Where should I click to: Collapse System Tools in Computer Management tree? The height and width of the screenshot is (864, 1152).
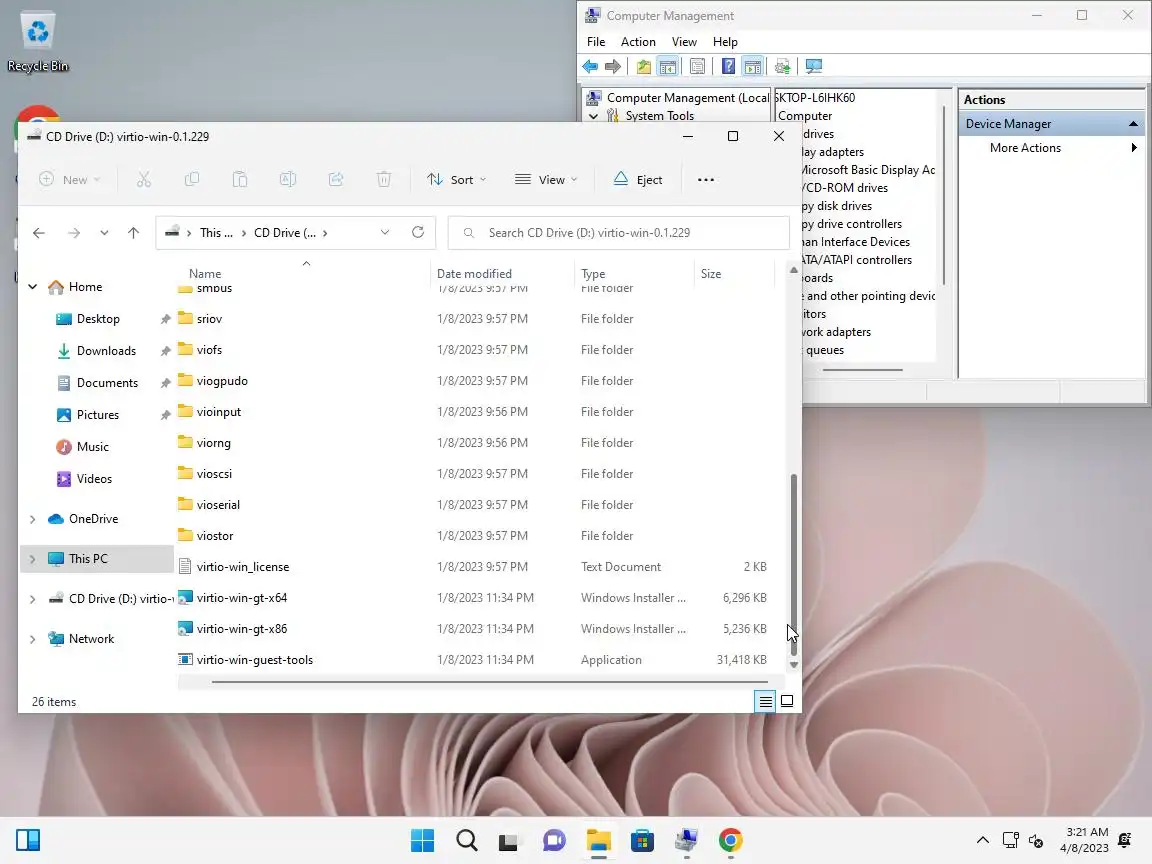(x=593, y=116)
